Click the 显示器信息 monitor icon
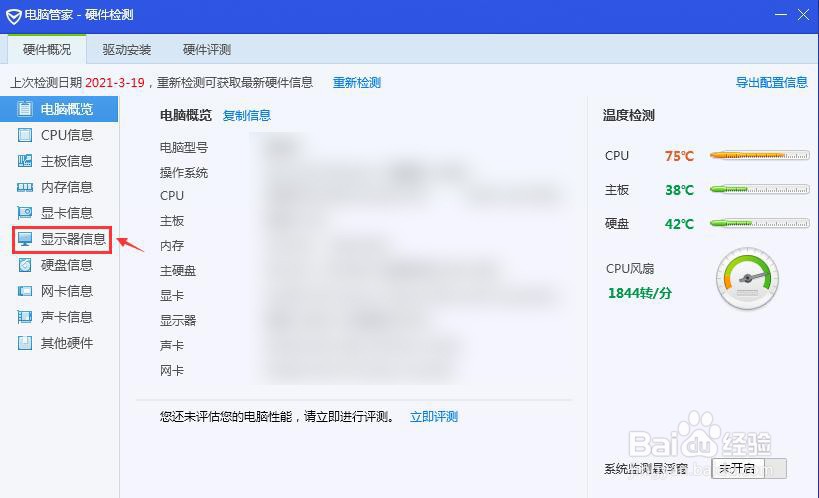The image size is (819, 498). [x=25, y=239]
